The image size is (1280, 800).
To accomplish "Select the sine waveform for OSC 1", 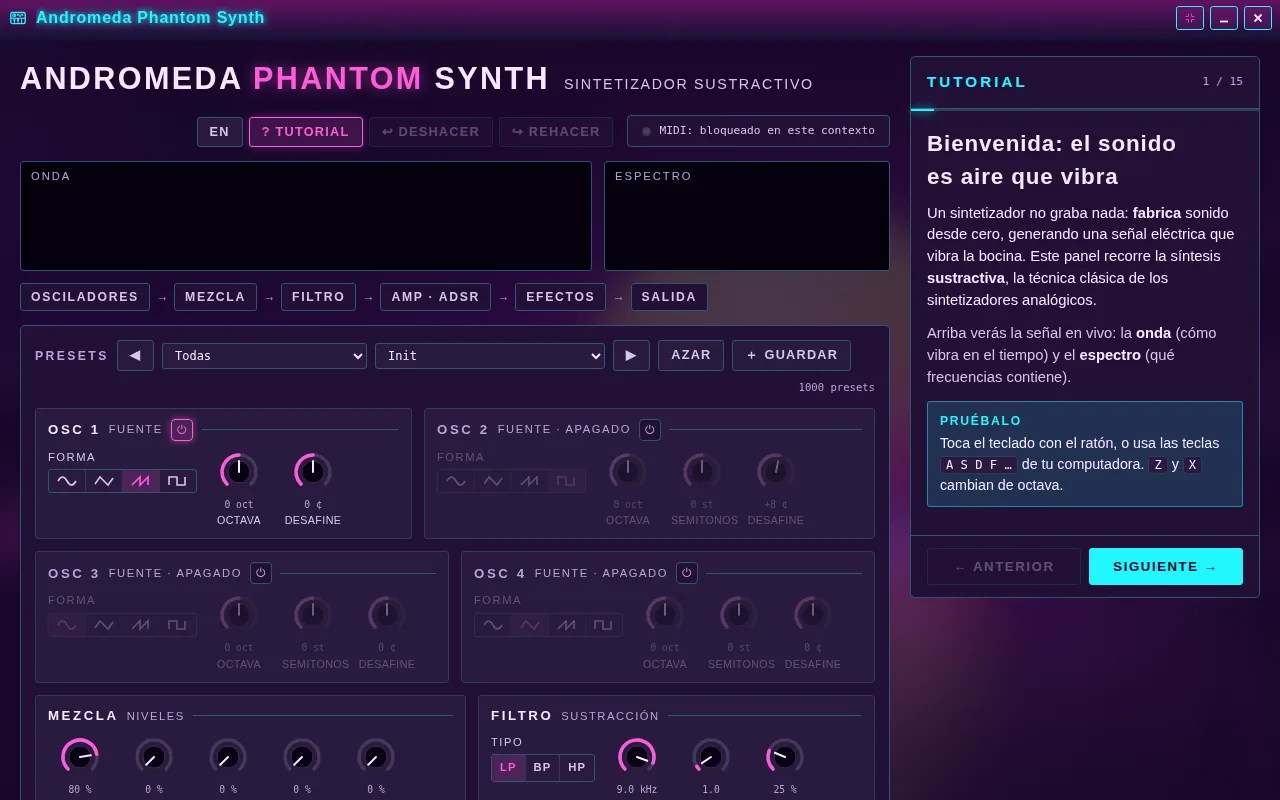I will point(67,481).
